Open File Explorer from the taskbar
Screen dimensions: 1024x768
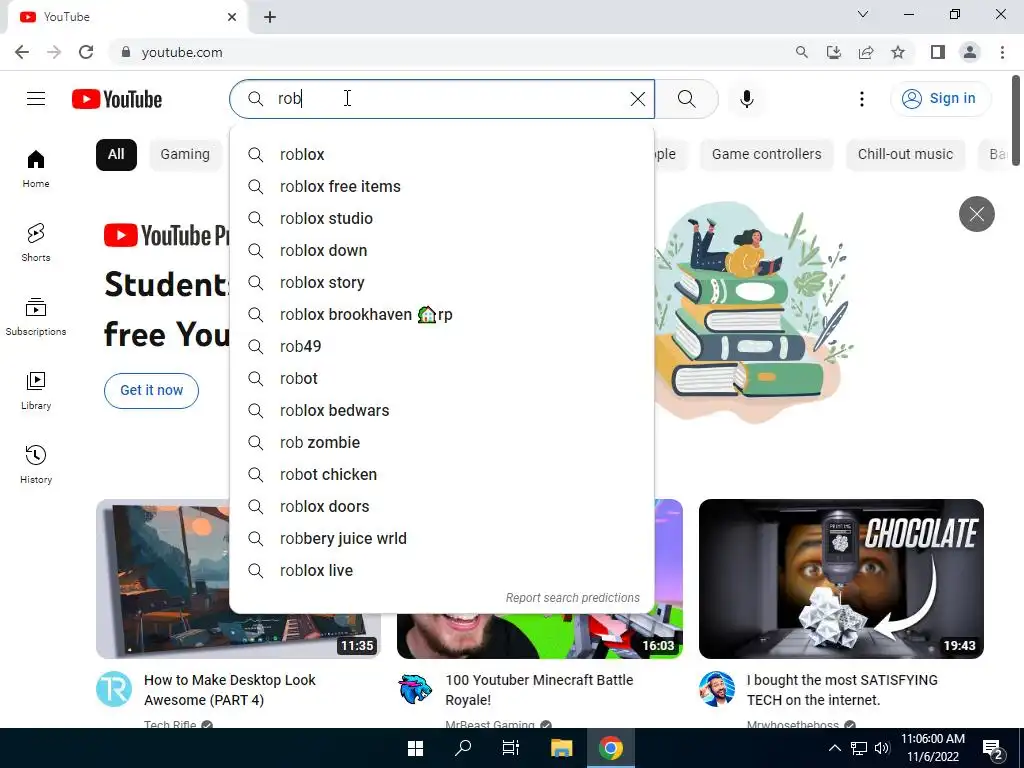coord(561,748)
